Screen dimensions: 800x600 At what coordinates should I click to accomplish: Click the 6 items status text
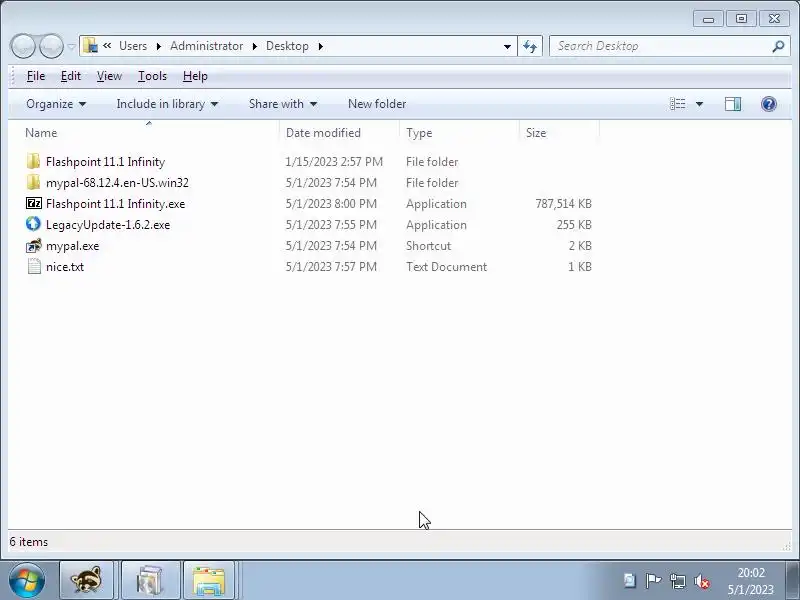(29, 542)
